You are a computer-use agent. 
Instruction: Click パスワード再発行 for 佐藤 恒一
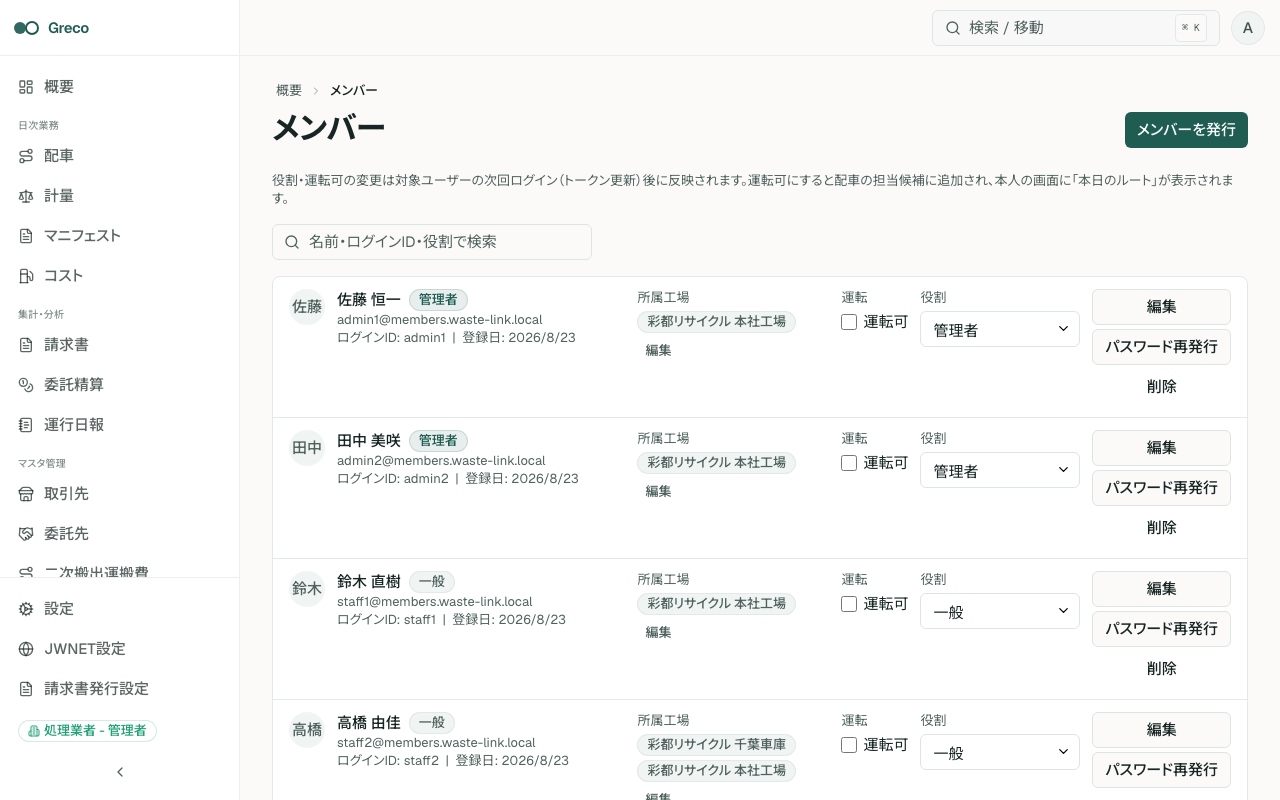pos(1161,347)
